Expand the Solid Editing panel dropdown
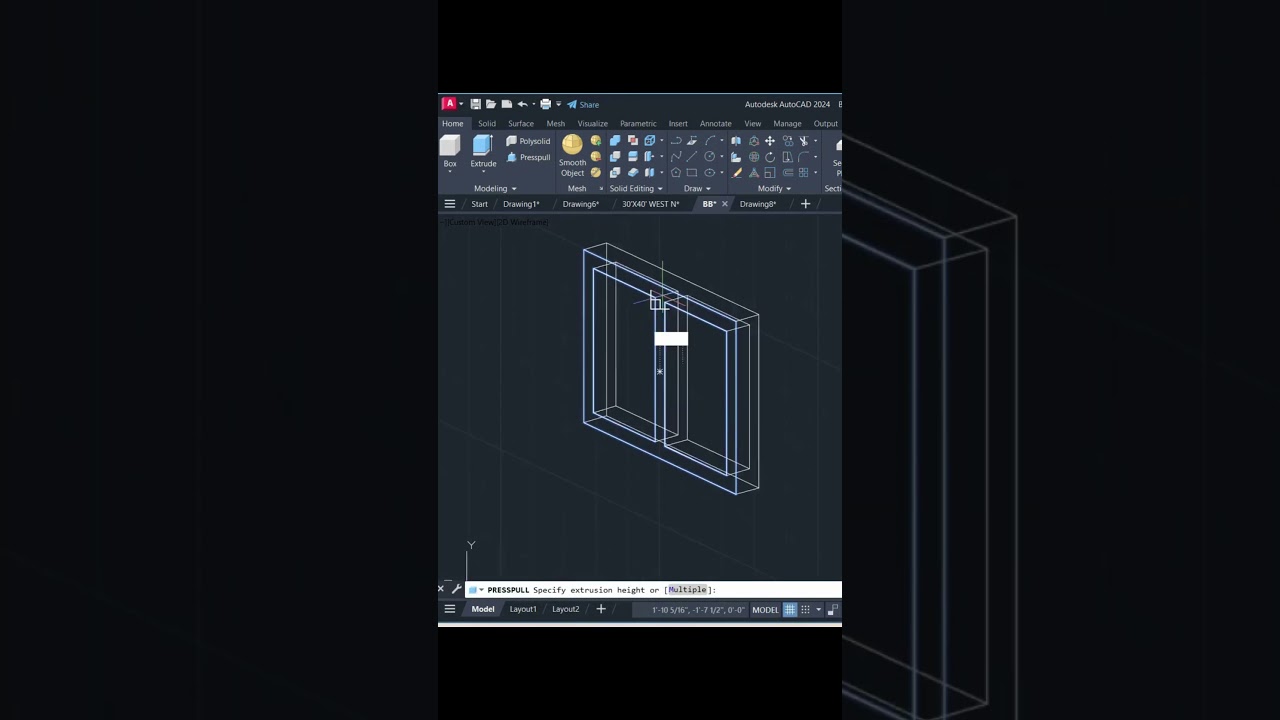 coord(660,188)
